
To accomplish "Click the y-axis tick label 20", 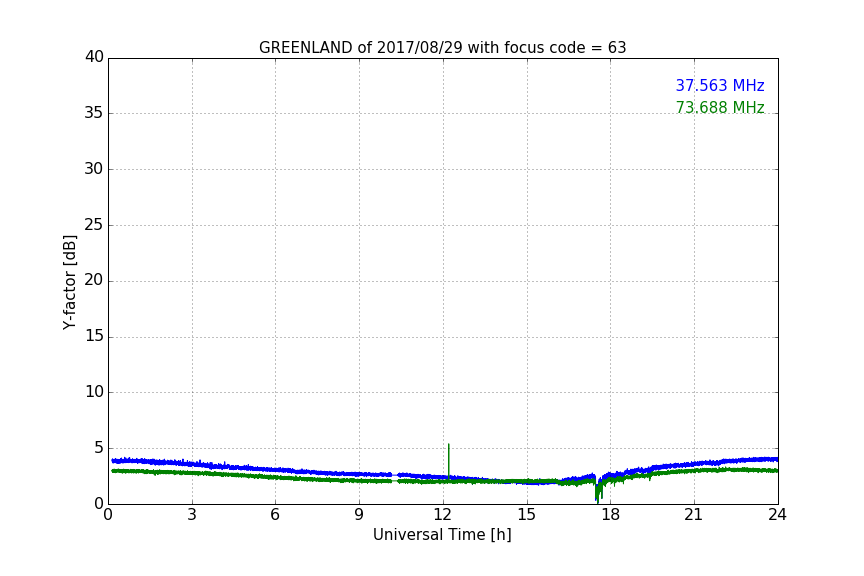I will click(x=94, y=281).
